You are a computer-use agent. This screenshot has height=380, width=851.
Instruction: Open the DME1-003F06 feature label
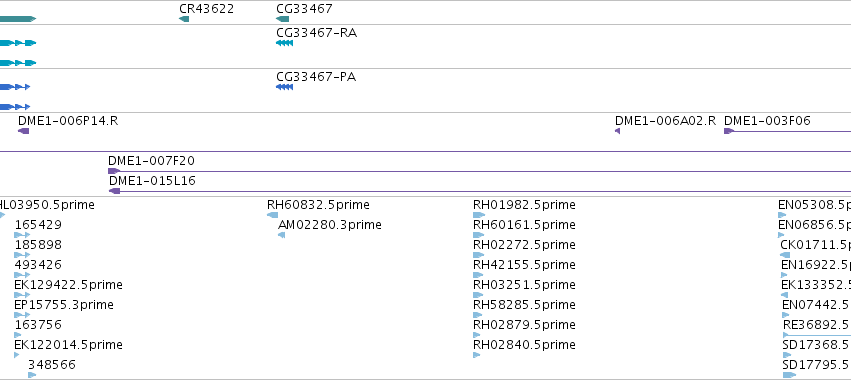[767, 121]
